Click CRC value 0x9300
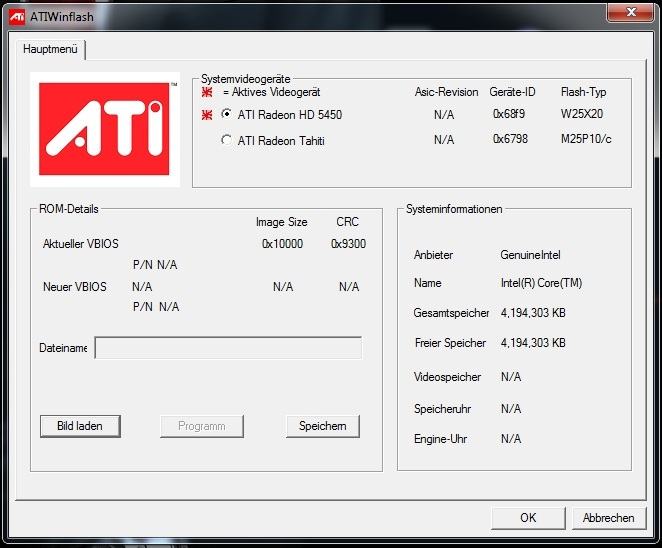The height and width of the screenshot is (548, 662). 348,244
